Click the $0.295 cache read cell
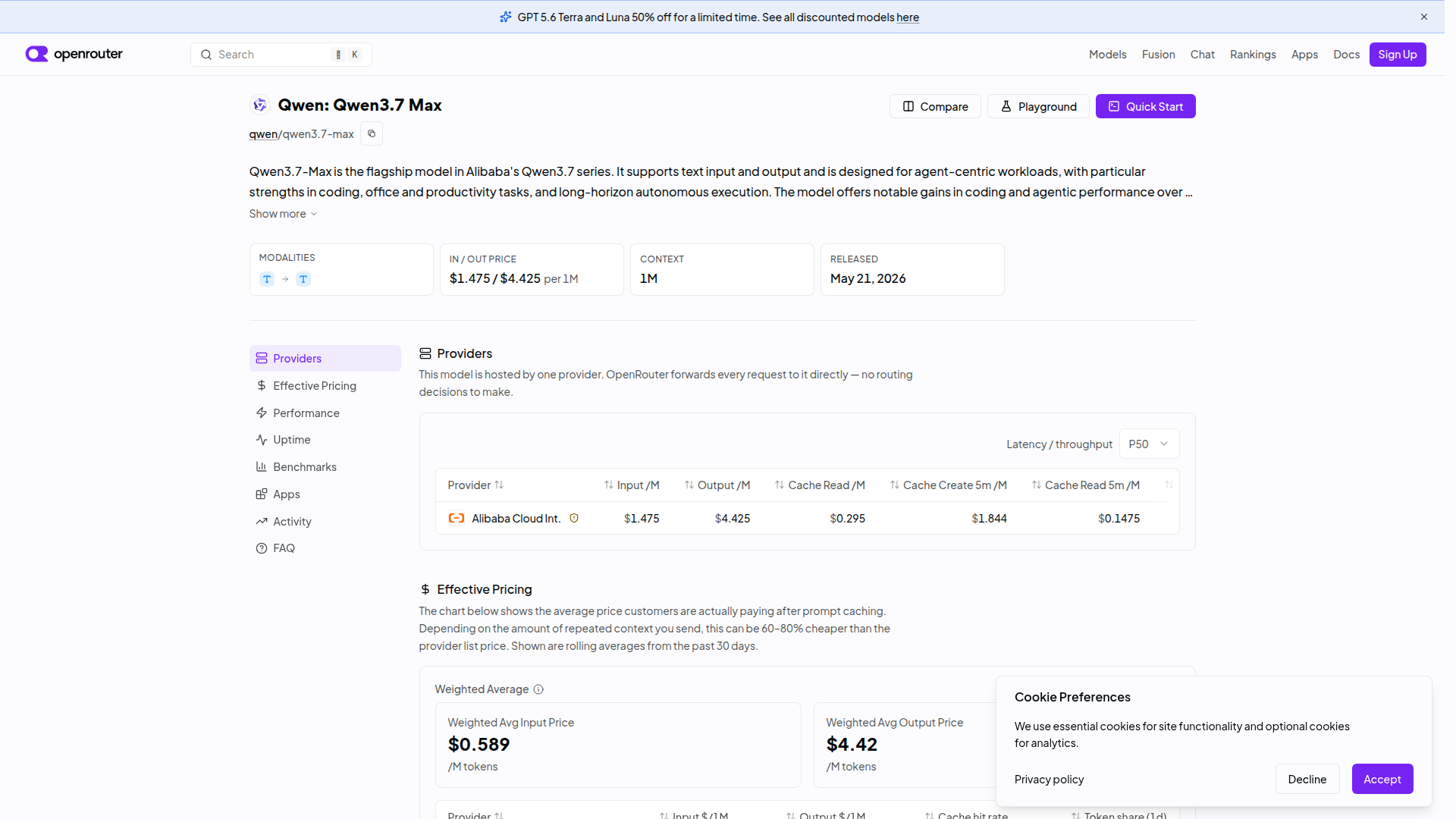Screen dimensions: 1456x819 pyautogui.click(x=847, y=519)
